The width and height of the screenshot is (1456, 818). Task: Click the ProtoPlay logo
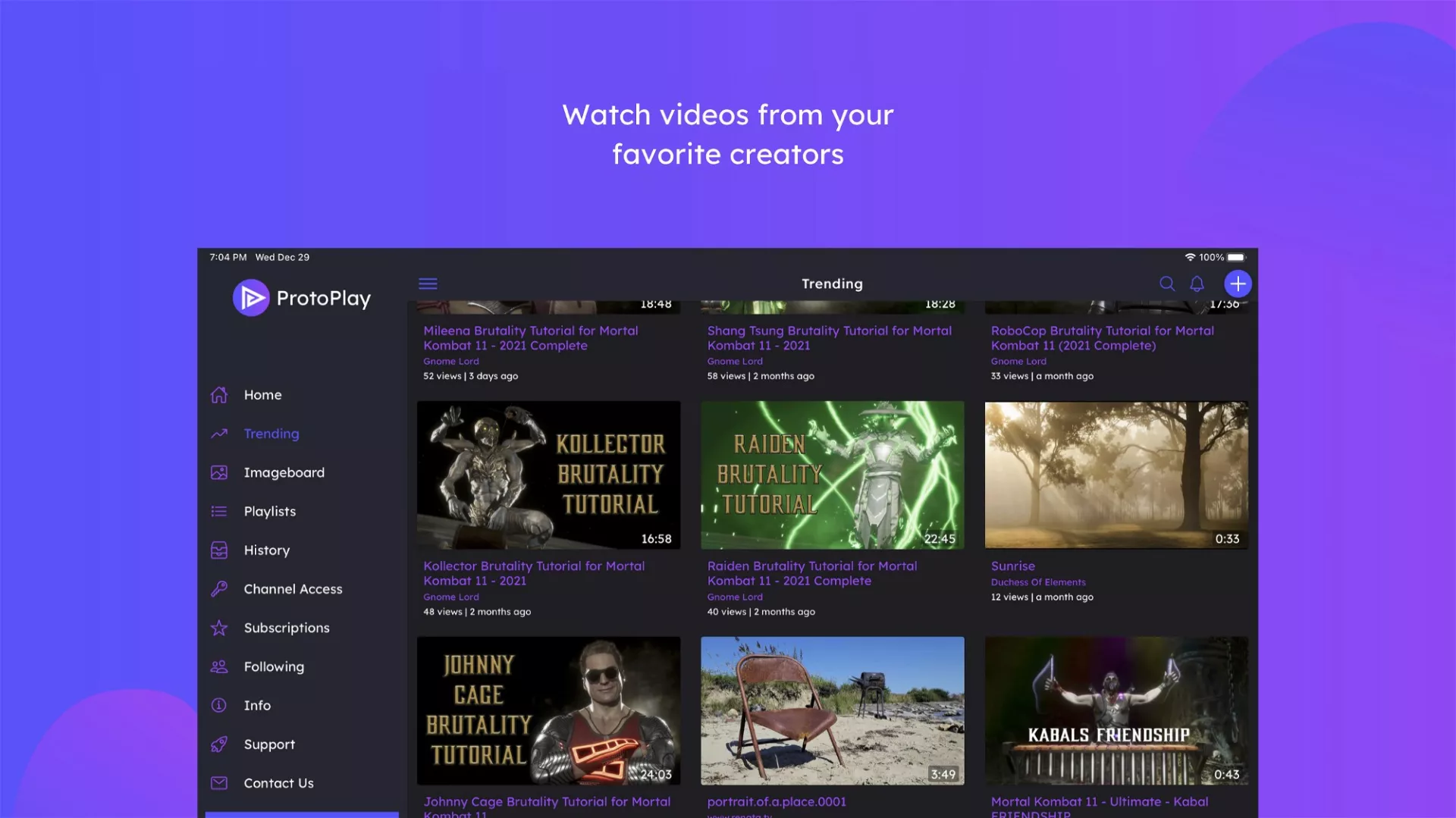[302, 298]
